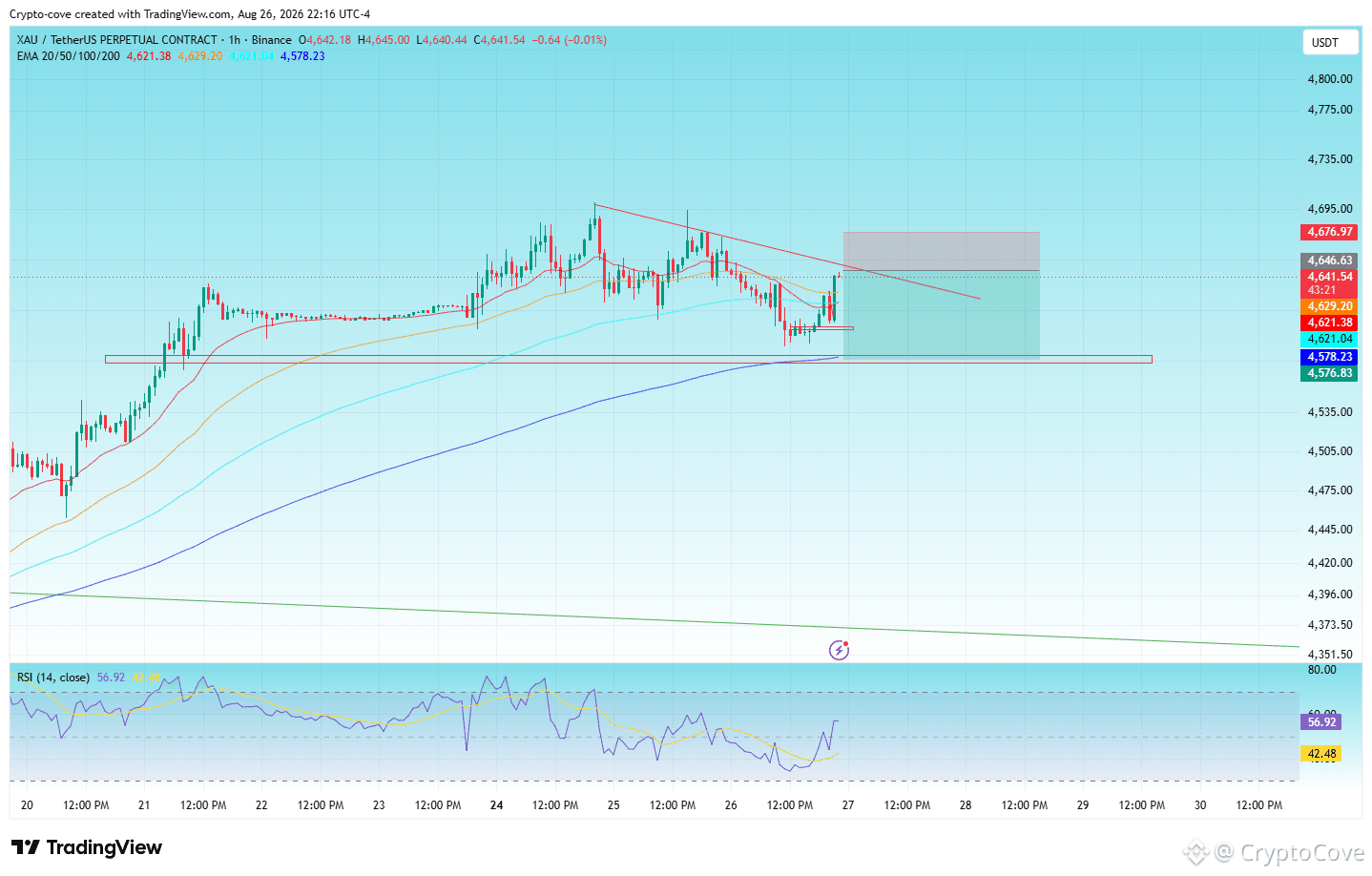Click date 23 on the time axis
The width and height of the screenshot is (1372, 876).
pyautogui.click(x=379, y=805)
